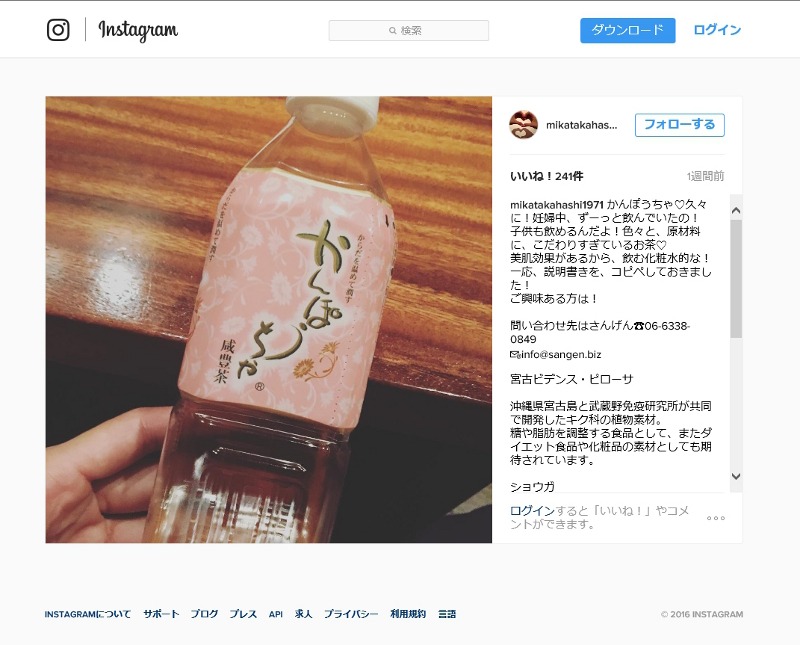Click the bottle photo in the post
This screenshot has height=645, width=800.
pos(269,319)
